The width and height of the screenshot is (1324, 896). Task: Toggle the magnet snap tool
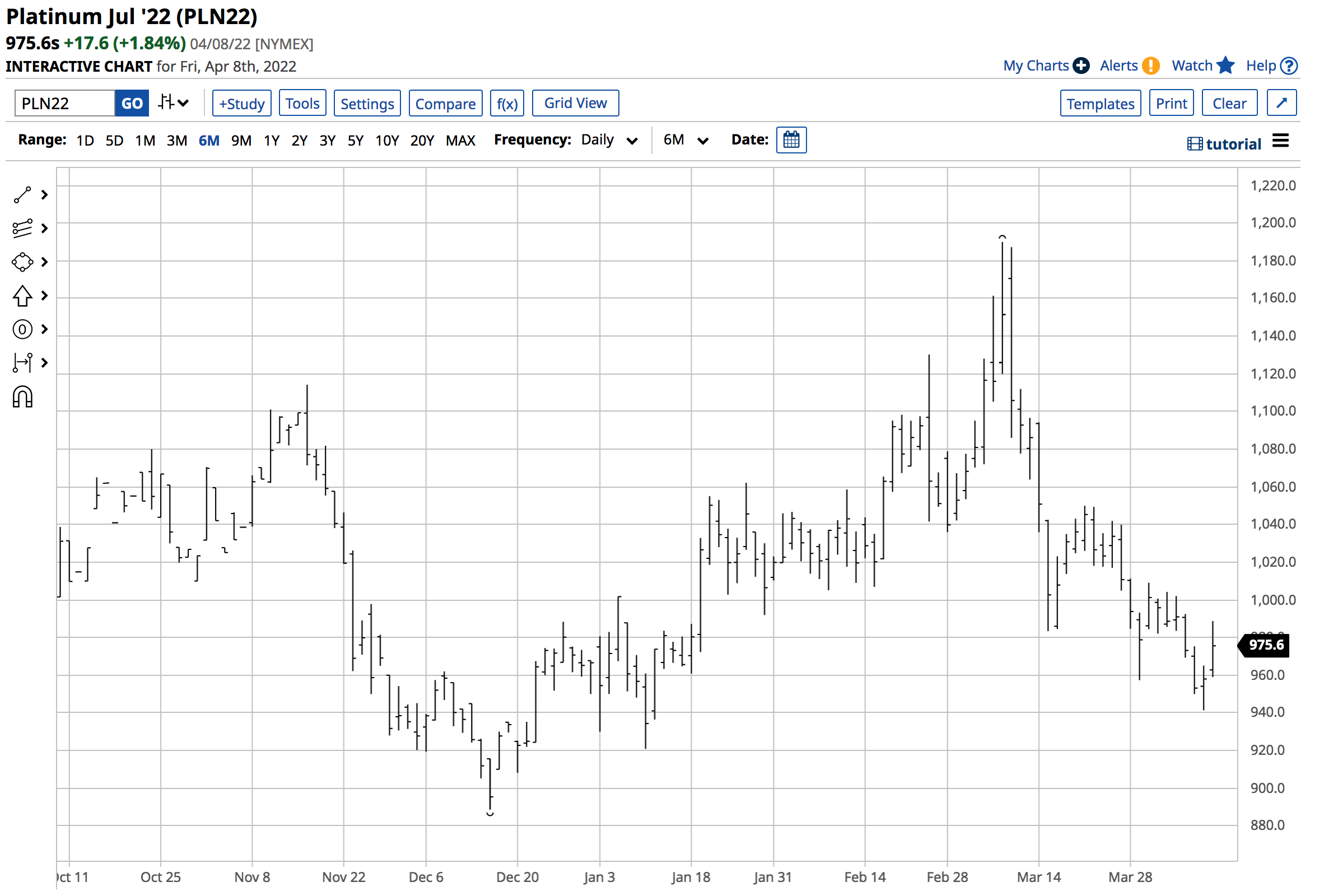click(x=22, y=398)
